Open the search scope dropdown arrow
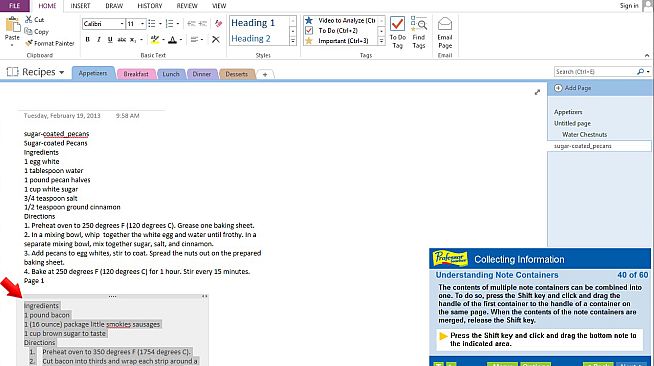 point(648,72)
